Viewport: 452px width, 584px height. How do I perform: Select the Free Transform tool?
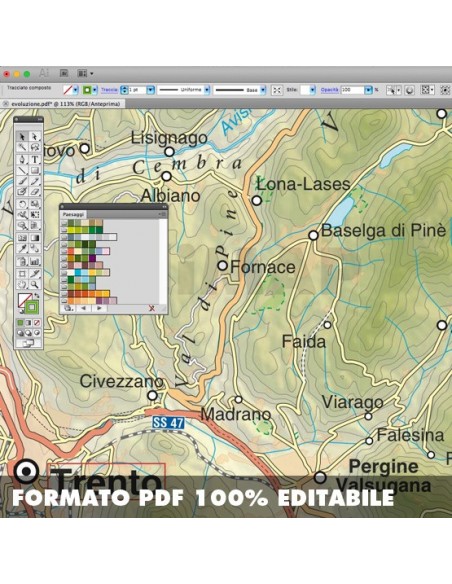pos(35,215)
